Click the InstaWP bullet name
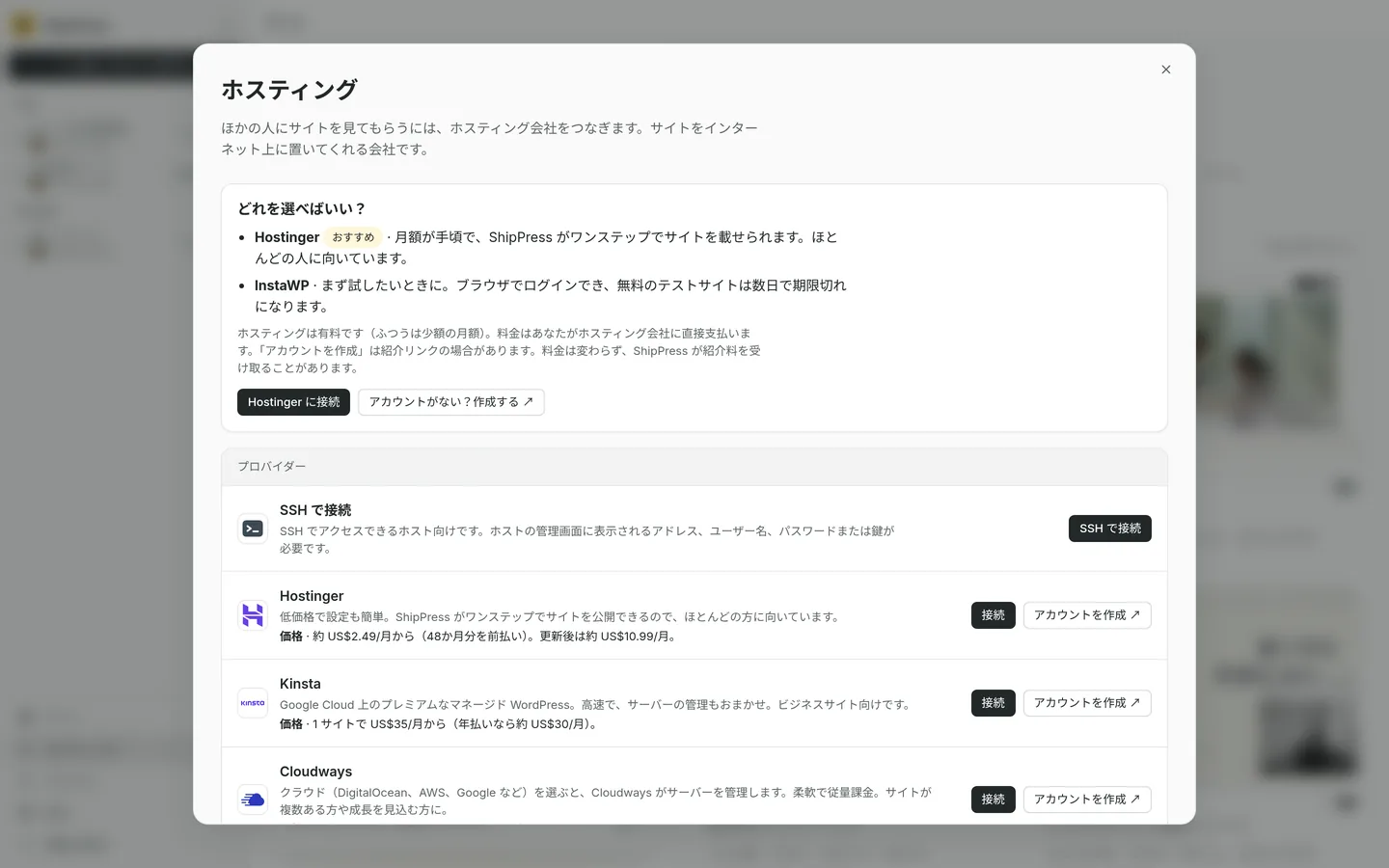Viewport: 1389px width, 868px height. pos(282,285)
